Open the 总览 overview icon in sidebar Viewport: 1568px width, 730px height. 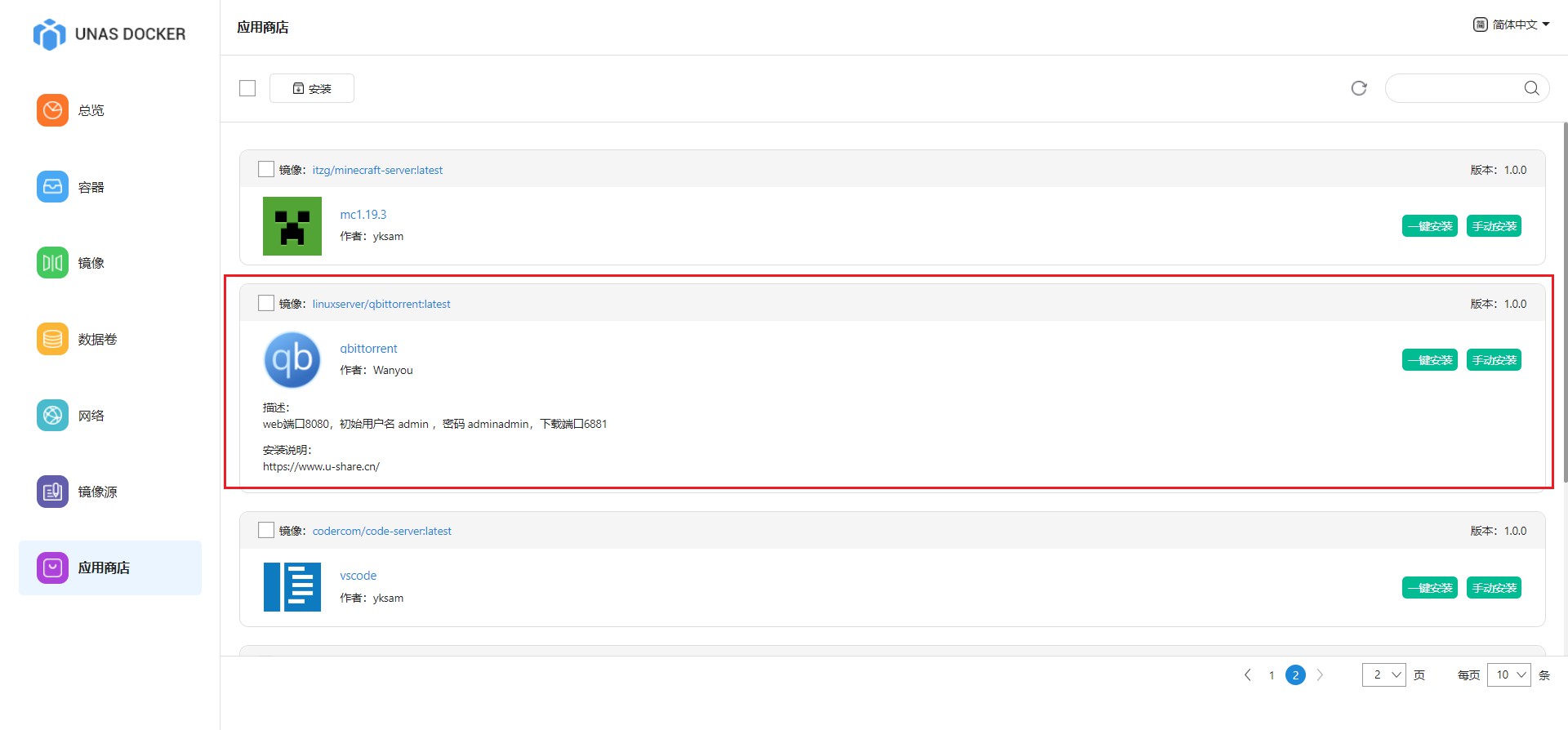click(52, 110)
